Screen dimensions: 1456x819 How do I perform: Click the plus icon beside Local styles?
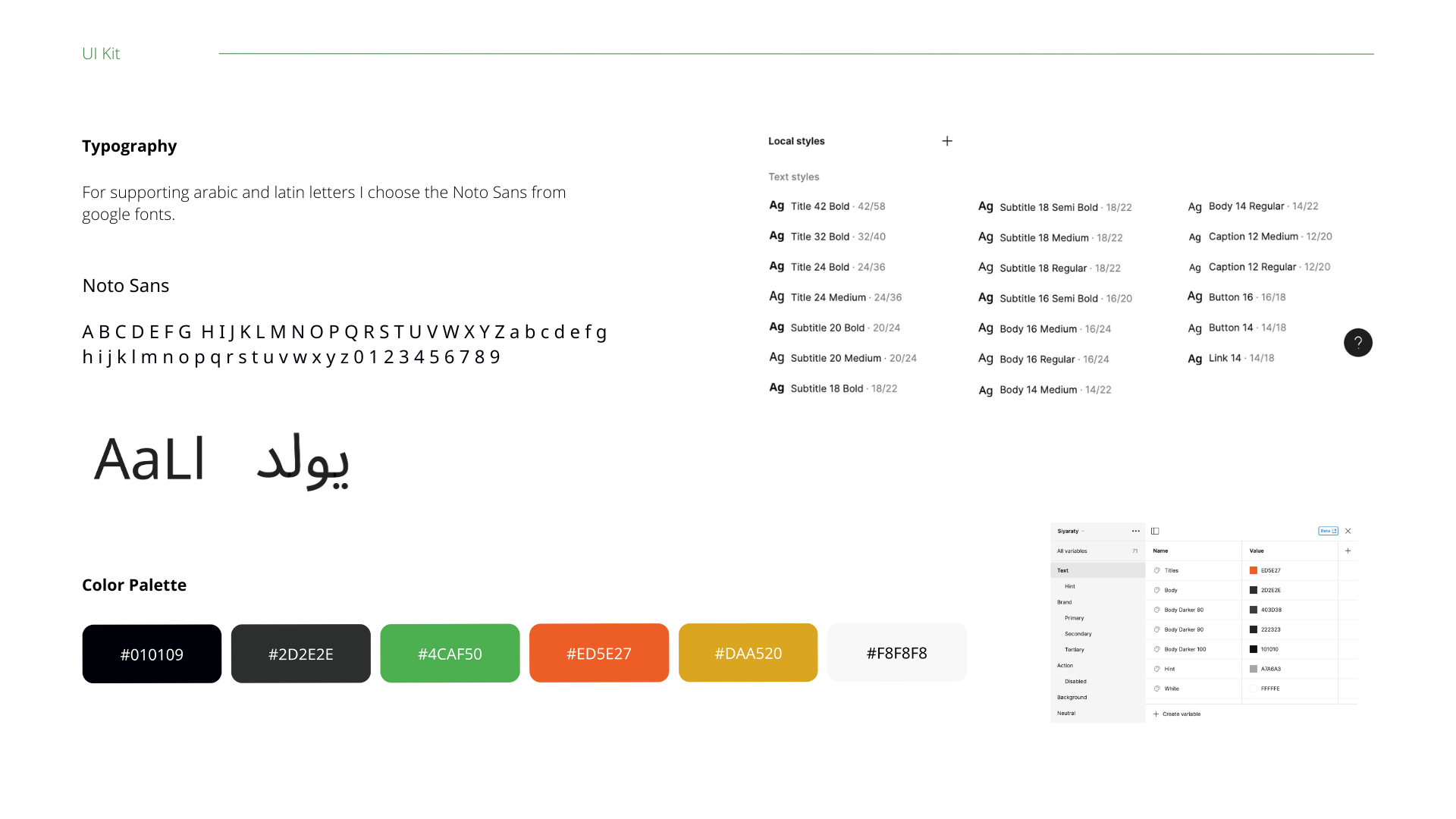pyautogui.click(x=947, y=141)
